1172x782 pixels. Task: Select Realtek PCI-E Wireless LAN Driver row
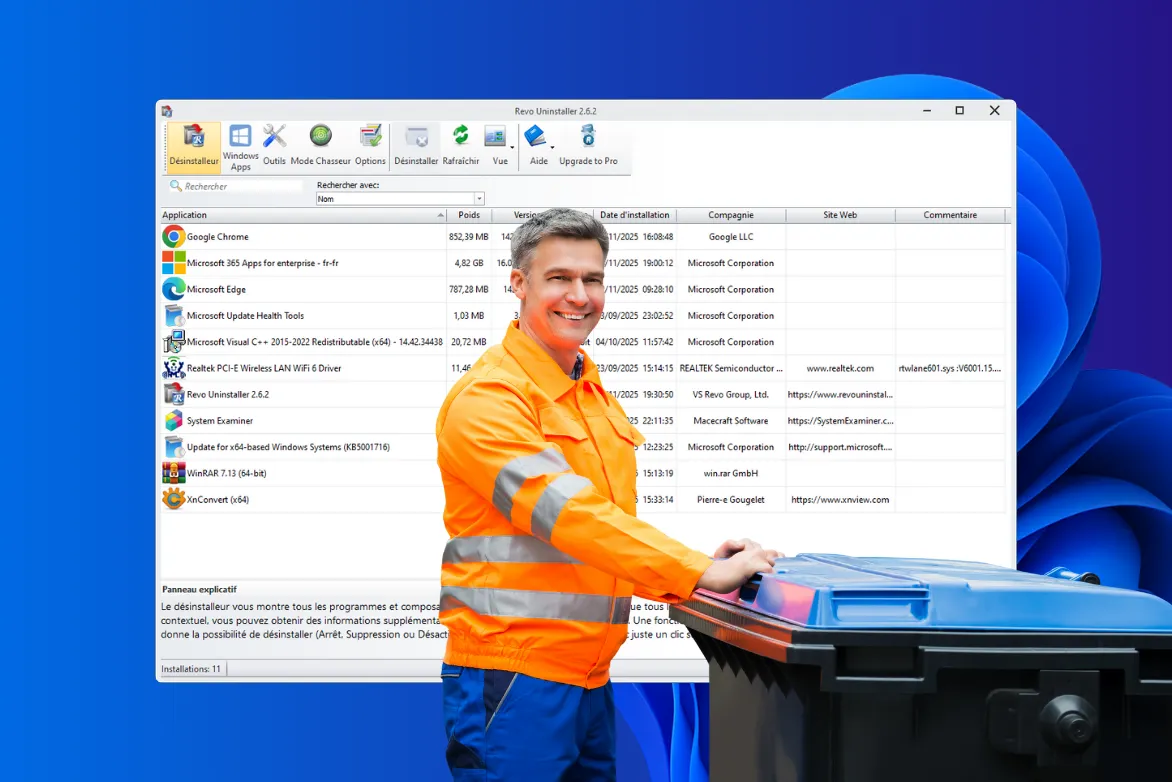click(264, 369)
